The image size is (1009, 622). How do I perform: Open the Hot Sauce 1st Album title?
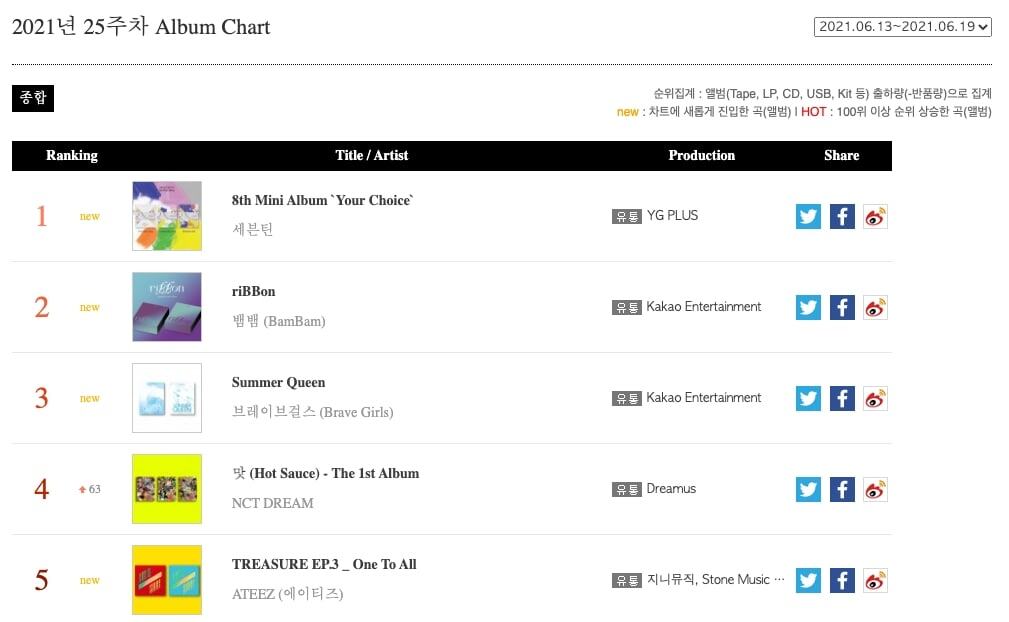click(x=325, y=473)
